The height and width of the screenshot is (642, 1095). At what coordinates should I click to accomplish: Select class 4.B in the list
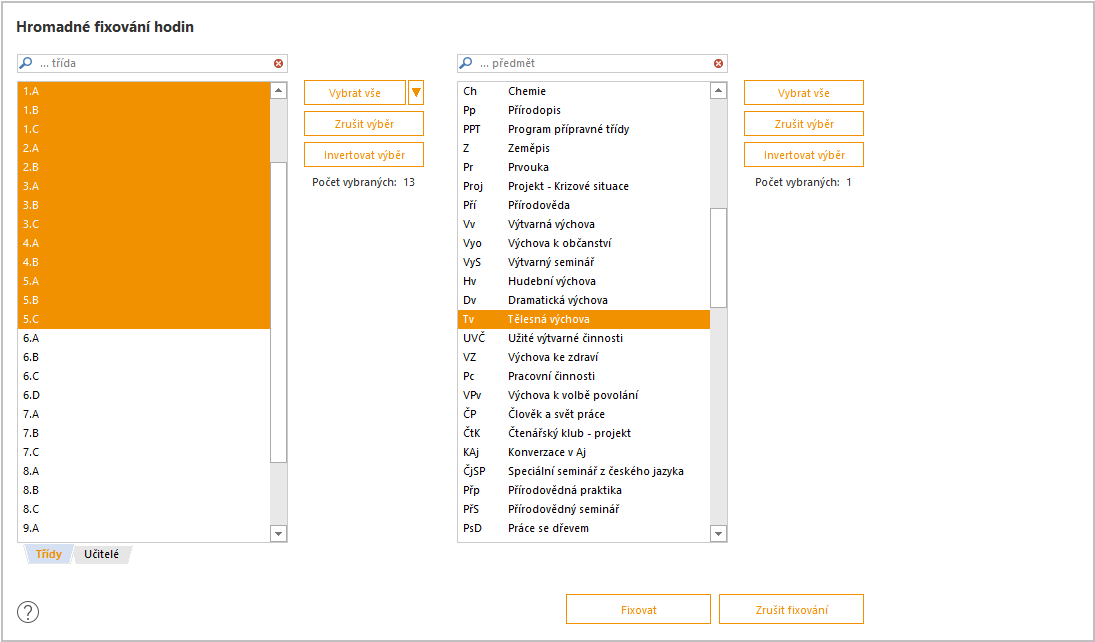click(144, 262)
